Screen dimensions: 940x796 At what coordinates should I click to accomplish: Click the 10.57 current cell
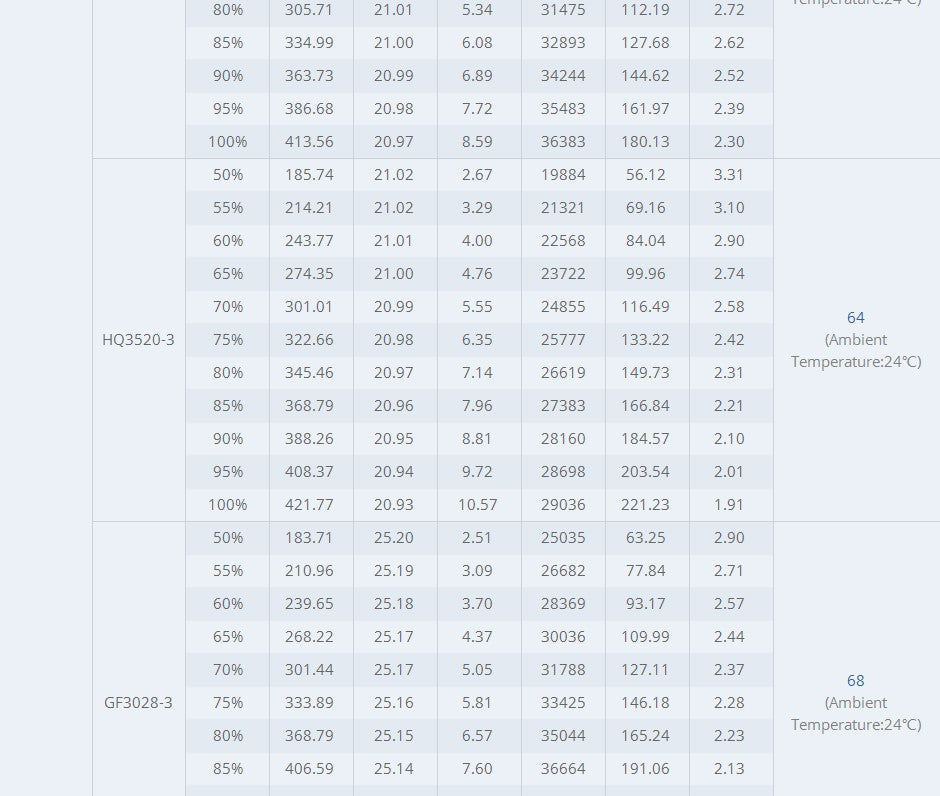478,505
